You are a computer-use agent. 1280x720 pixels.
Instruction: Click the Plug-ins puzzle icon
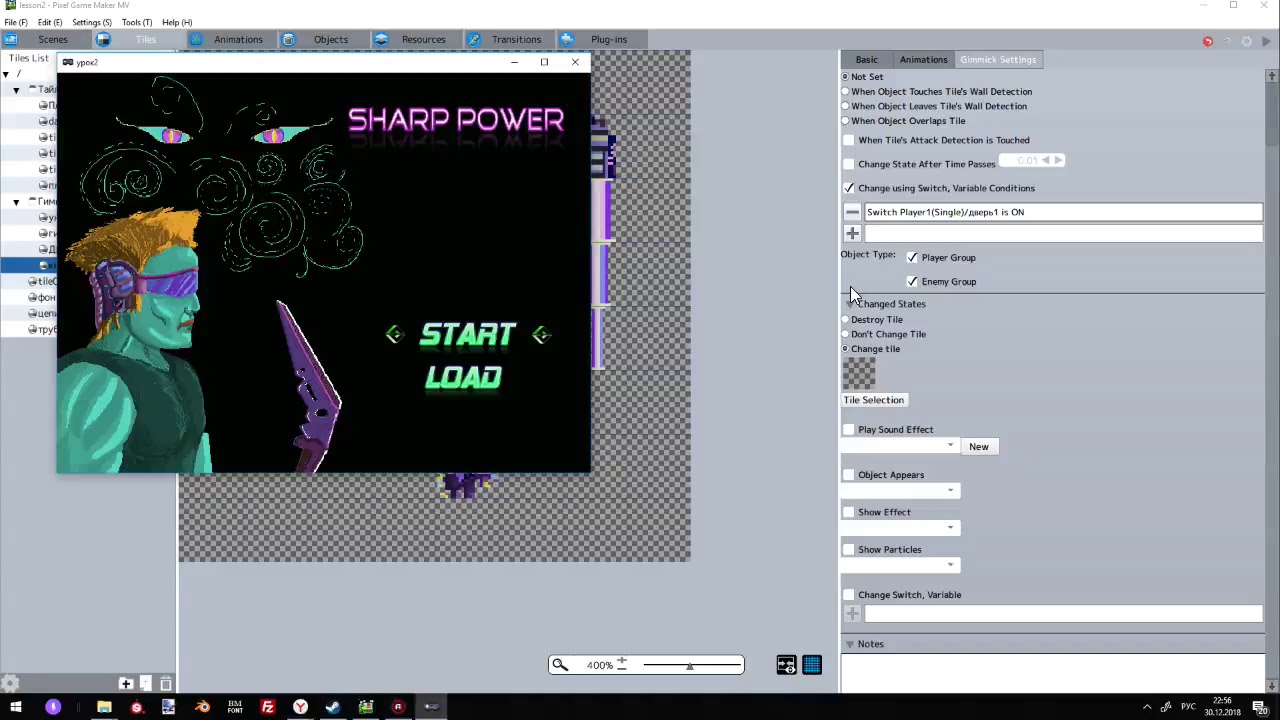tap(567, 40)
